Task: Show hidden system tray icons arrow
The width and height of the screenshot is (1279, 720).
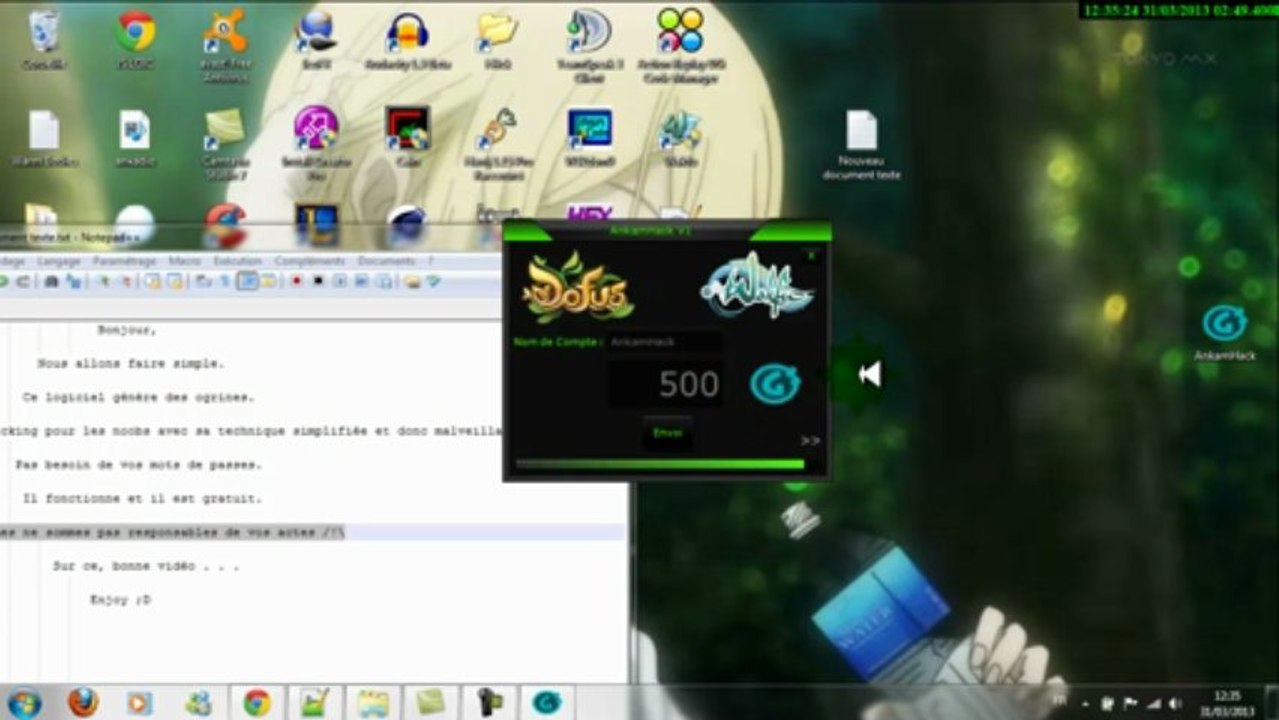Action: [x=1084, y=704]
